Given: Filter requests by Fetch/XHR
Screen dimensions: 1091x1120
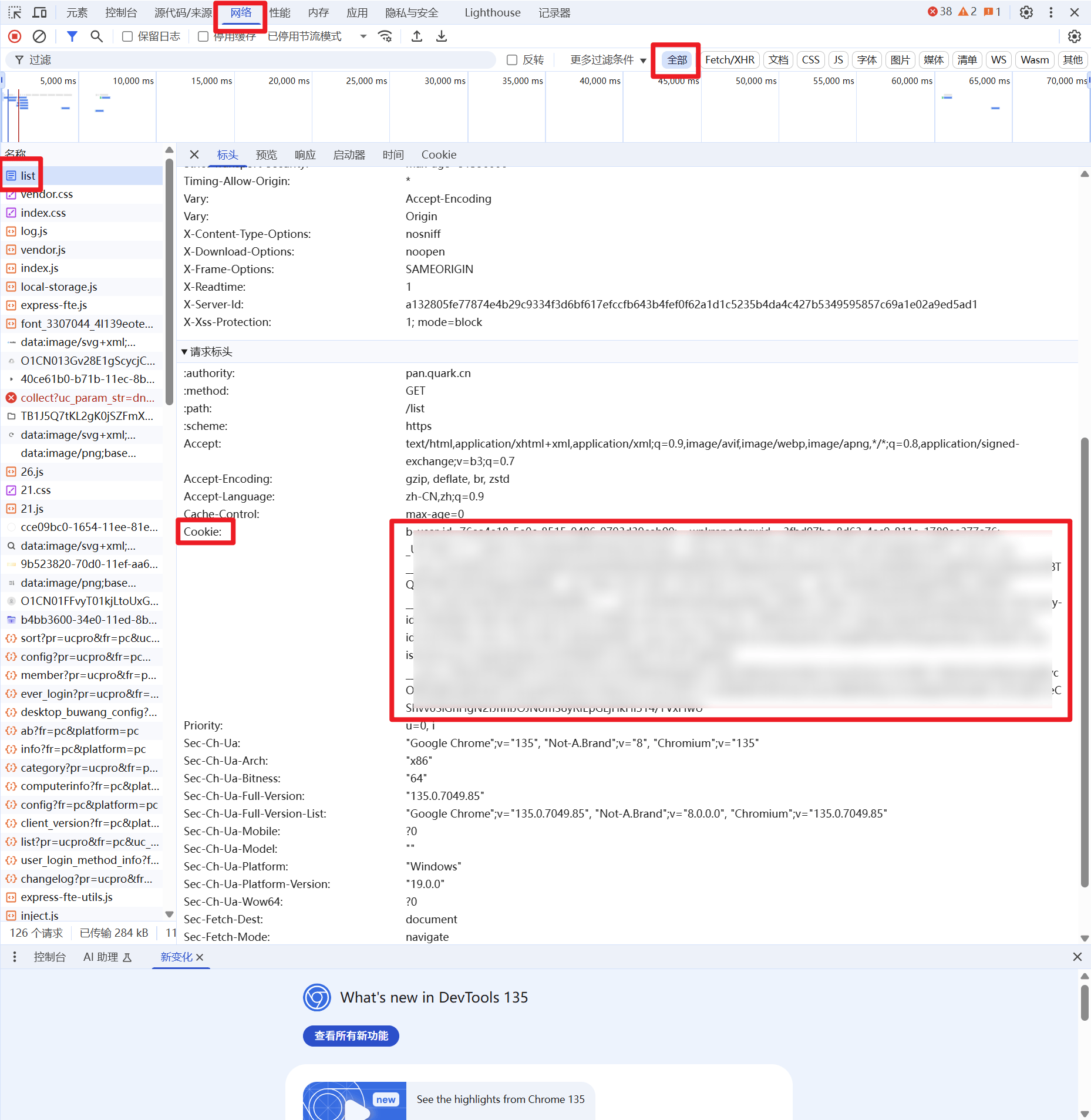Looking at the screenshot, I should coord(730,60).
